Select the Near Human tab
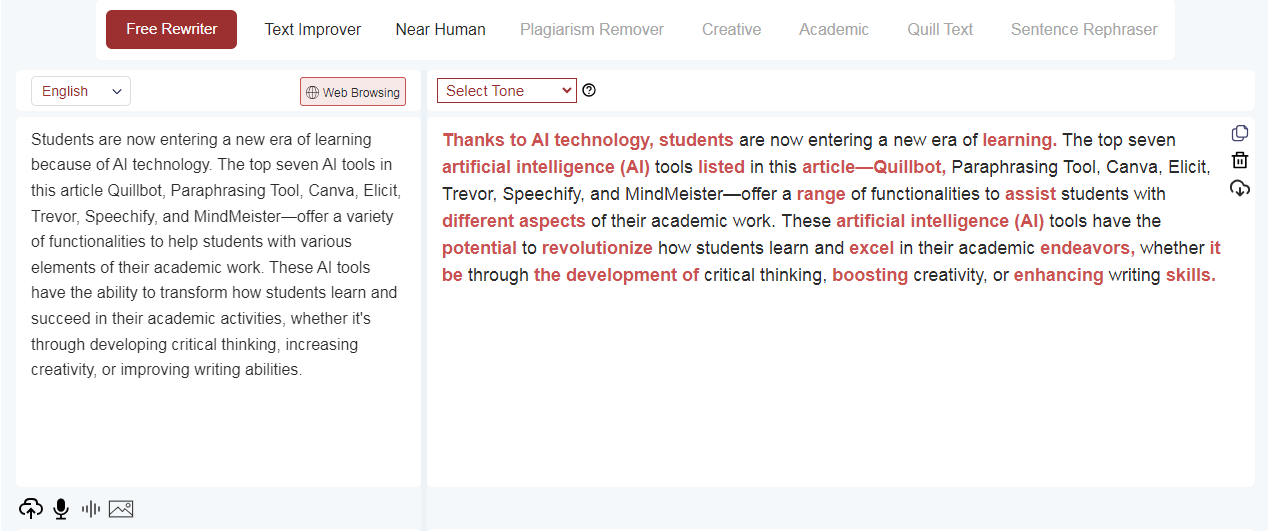 coord(441,30)
